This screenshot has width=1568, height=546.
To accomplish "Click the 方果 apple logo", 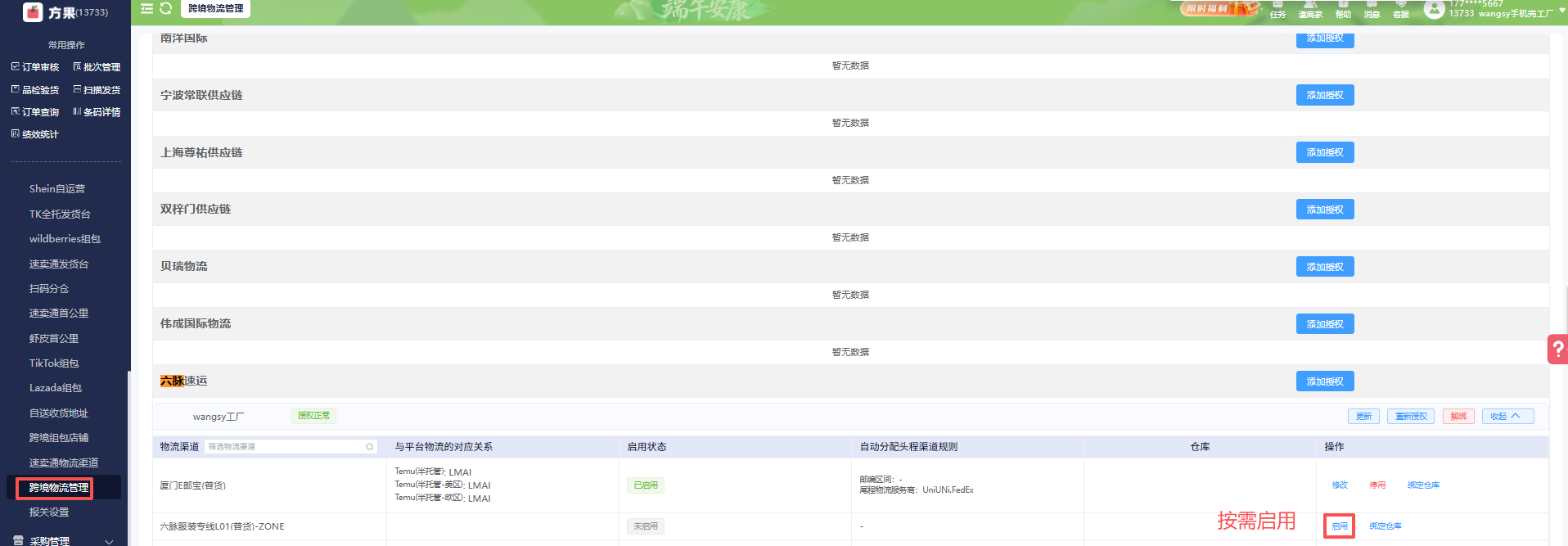I will [x=33, y=11].
